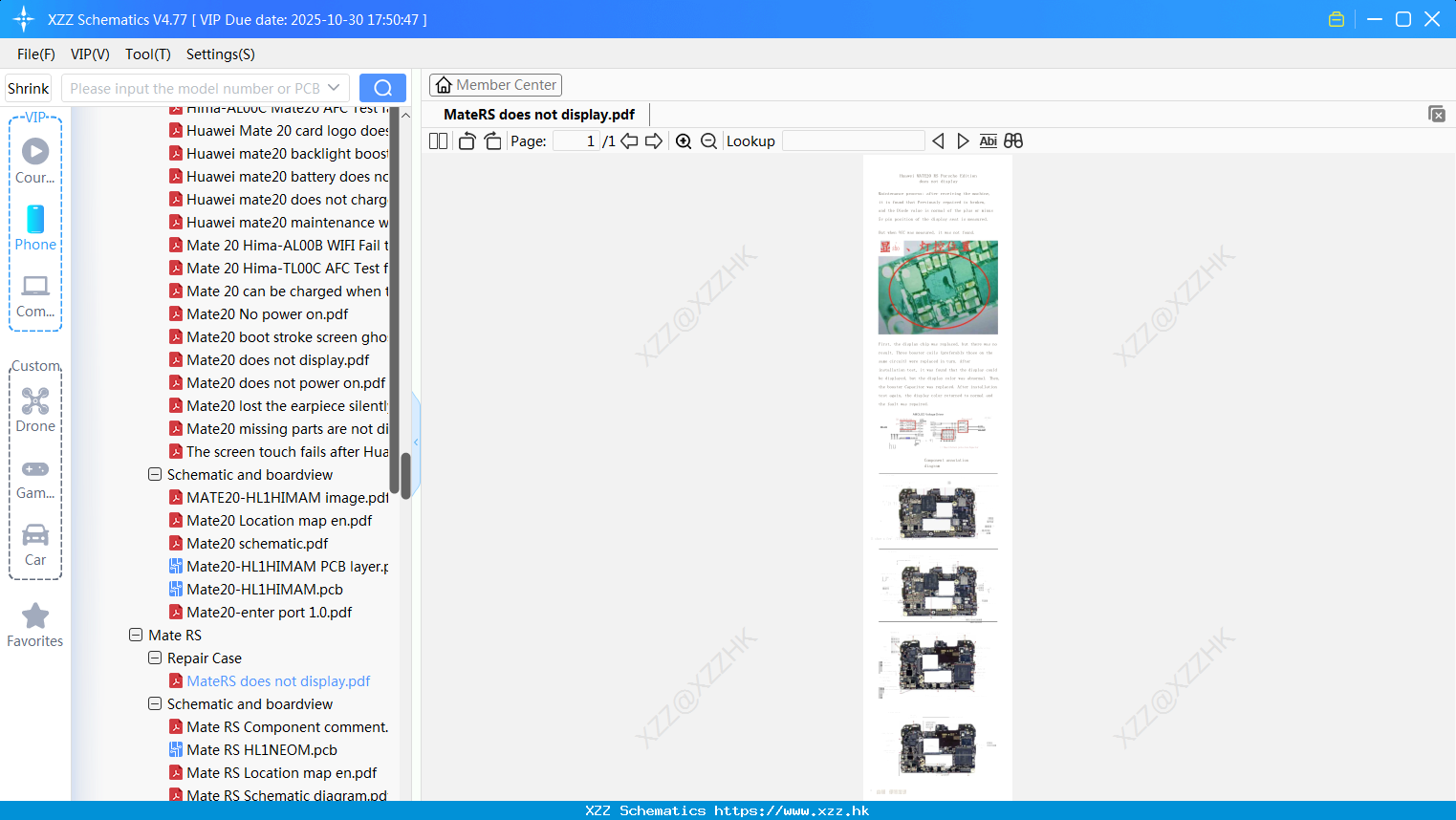Select the Phone category icon
Image resolution: width=1456 pixels, height=820 pixels.
35,227
